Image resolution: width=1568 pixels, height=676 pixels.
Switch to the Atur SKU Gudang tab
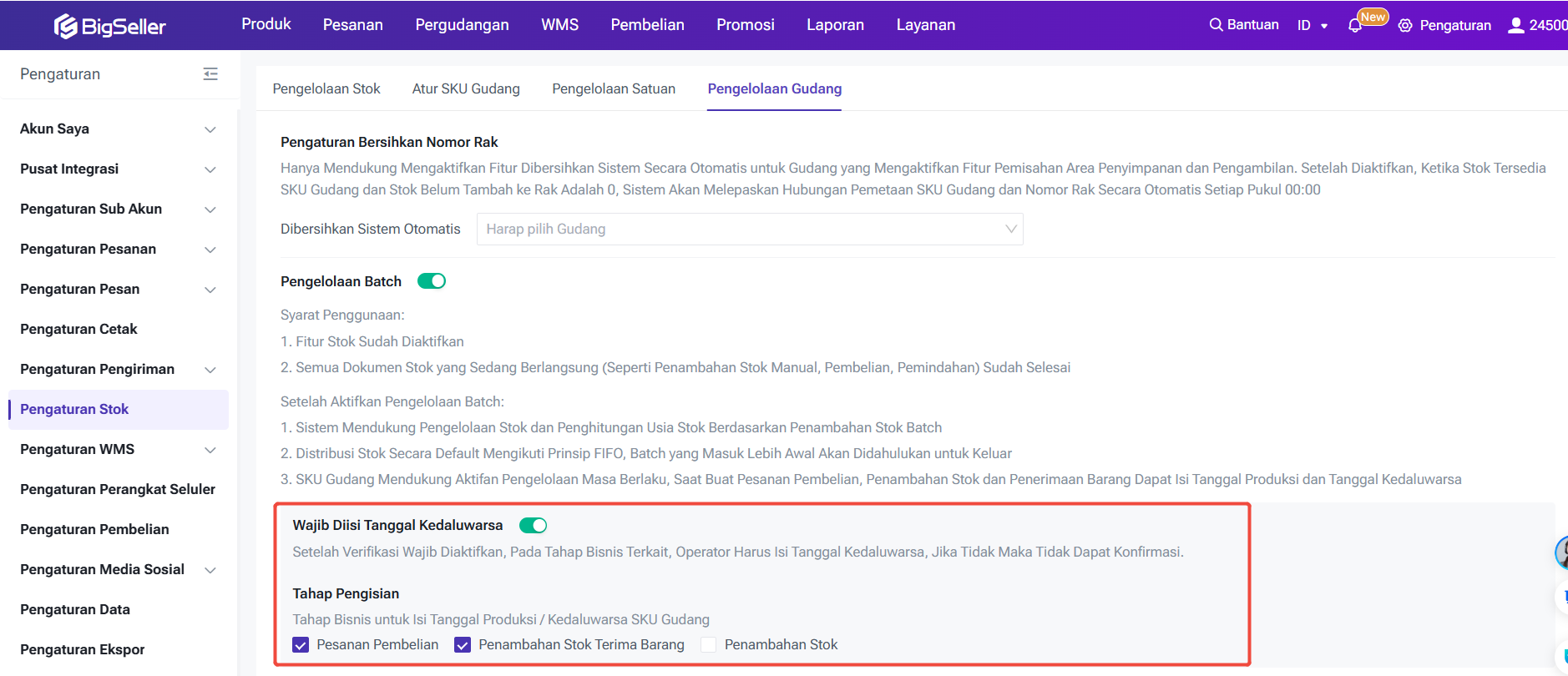pyautogui.click(x=466, y=89)
